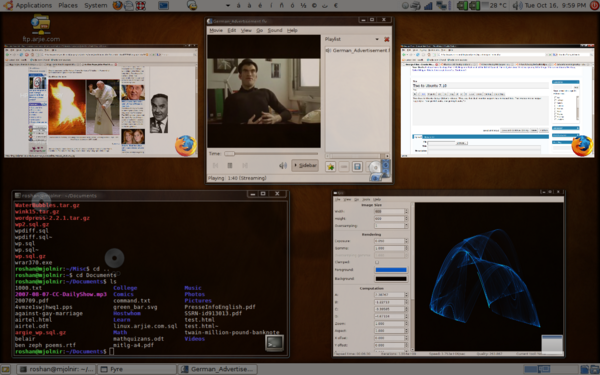The width and height of the screenshot is (600, 375).
Task: Click the X offset stepper in Fyre
Action: [x=406, y=338]
